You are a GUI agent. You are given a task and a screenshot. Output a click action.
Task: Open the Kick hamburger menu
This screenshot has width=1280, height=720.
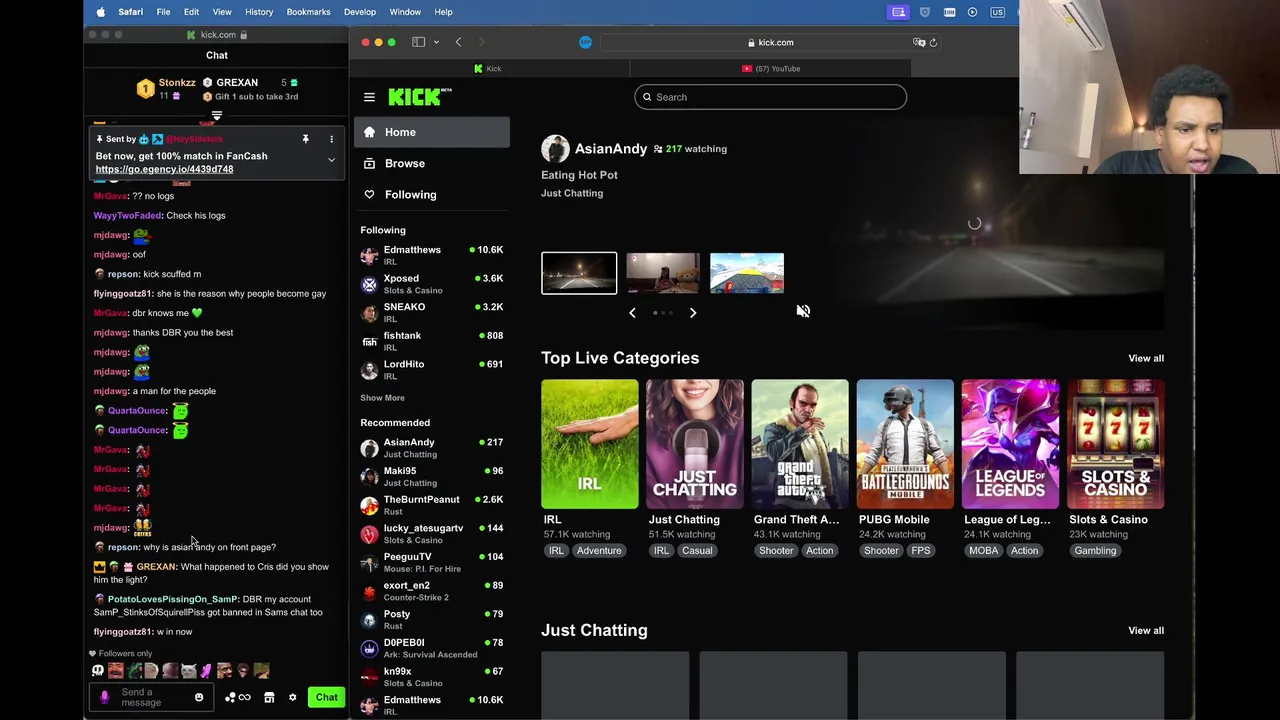pyautogui.click(x=369, y=97)
